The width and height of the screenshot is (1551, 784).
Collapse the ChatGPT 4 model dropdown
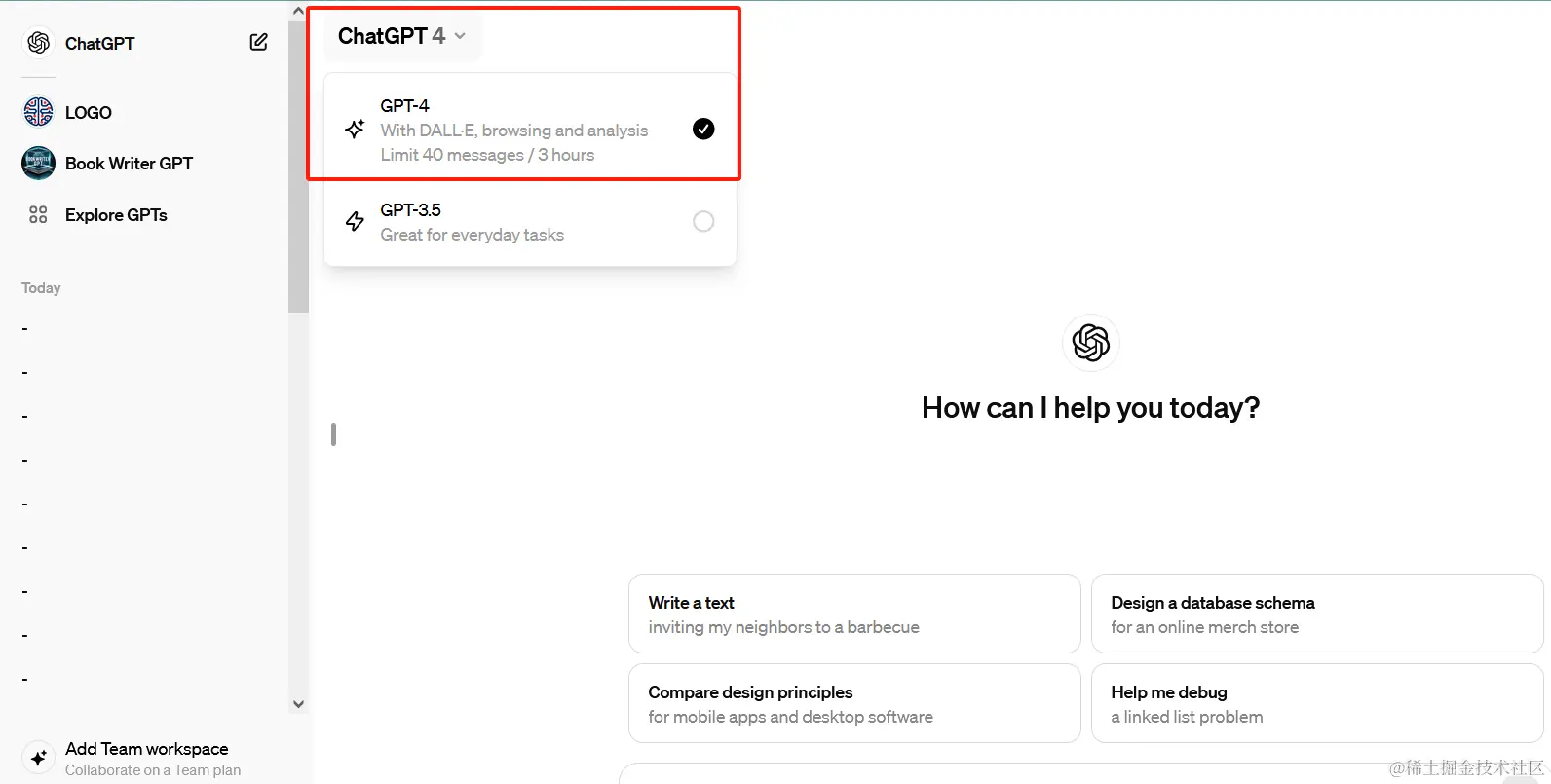pyautogui.click(x=402, y=36)
